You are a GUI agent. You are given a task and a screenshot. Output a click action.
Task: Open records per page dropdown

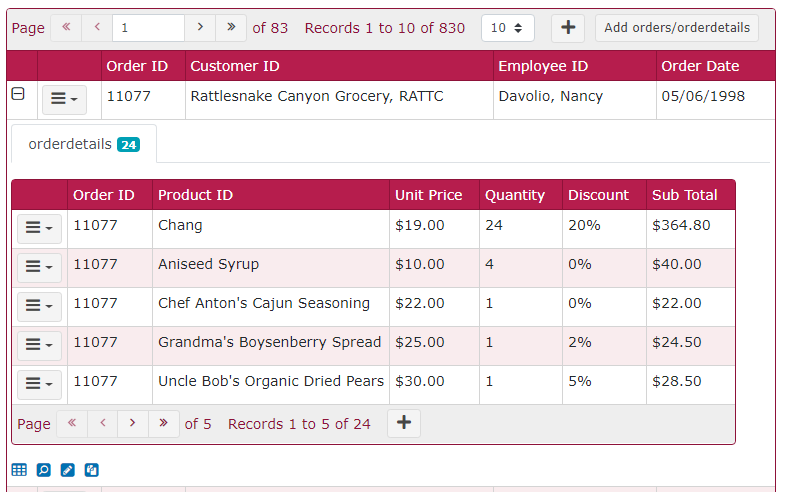click(508, 28)
